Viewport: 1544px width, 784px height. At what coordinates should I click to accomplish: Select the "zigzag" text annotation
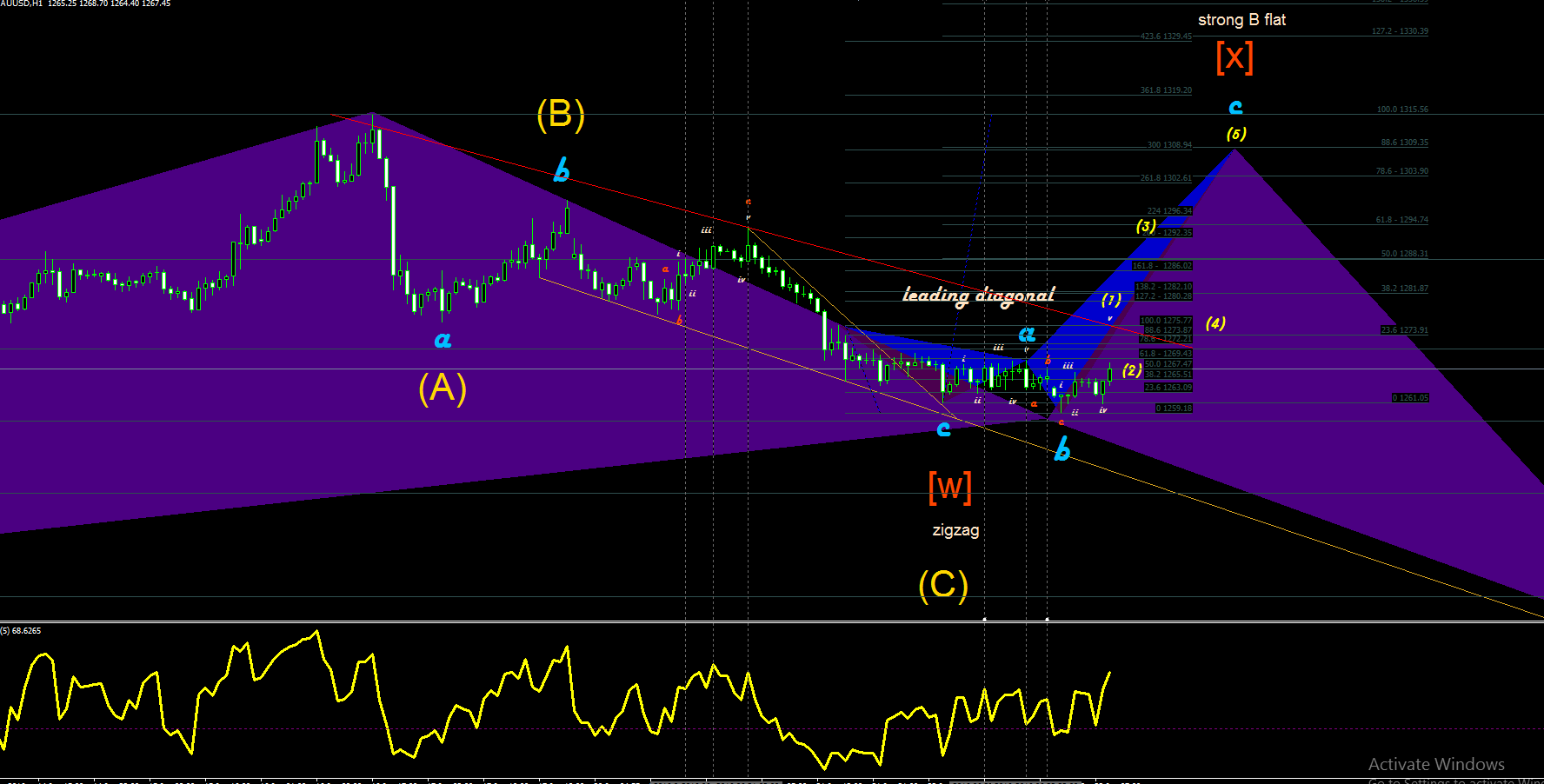pos(955,530)
